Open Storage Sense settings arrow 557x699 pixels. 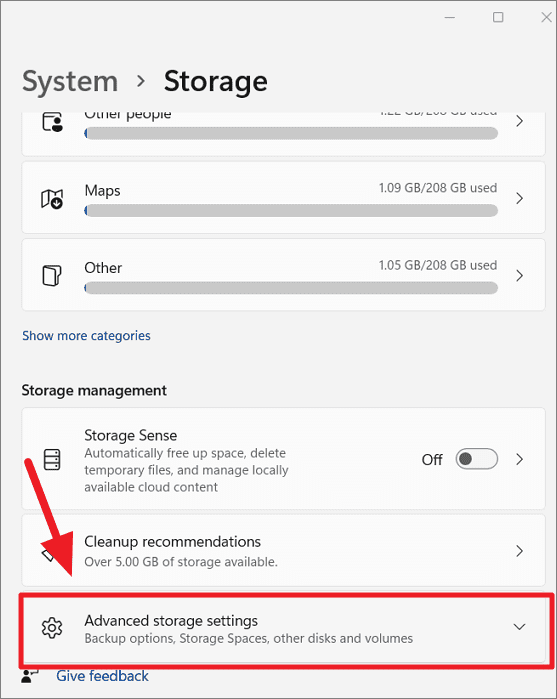click(519, 459)
